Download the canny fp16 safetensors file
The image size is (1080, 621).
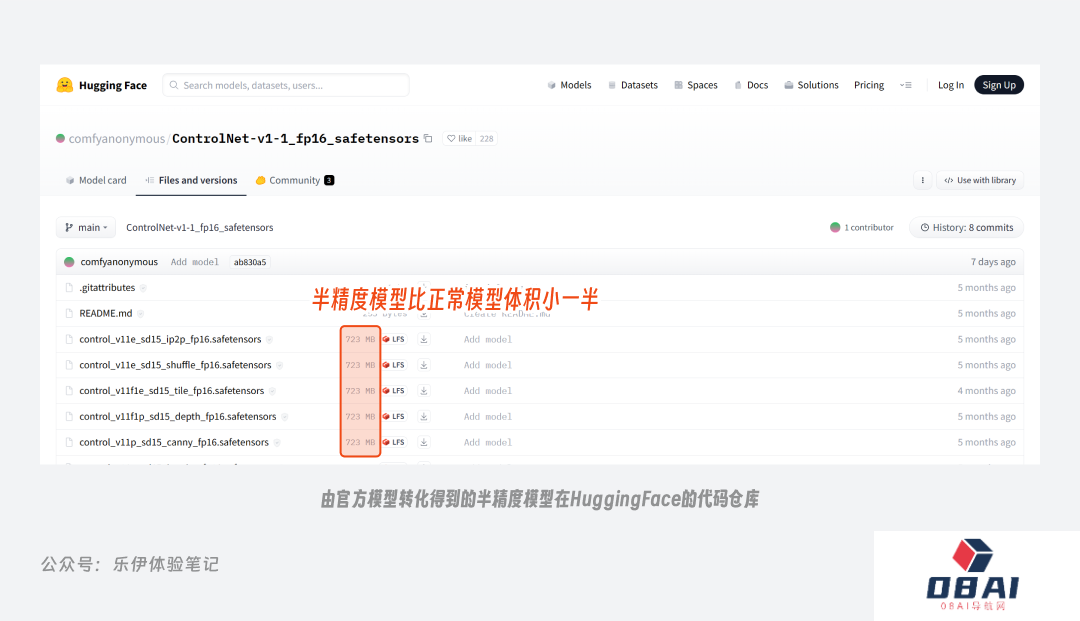(424, 443)
